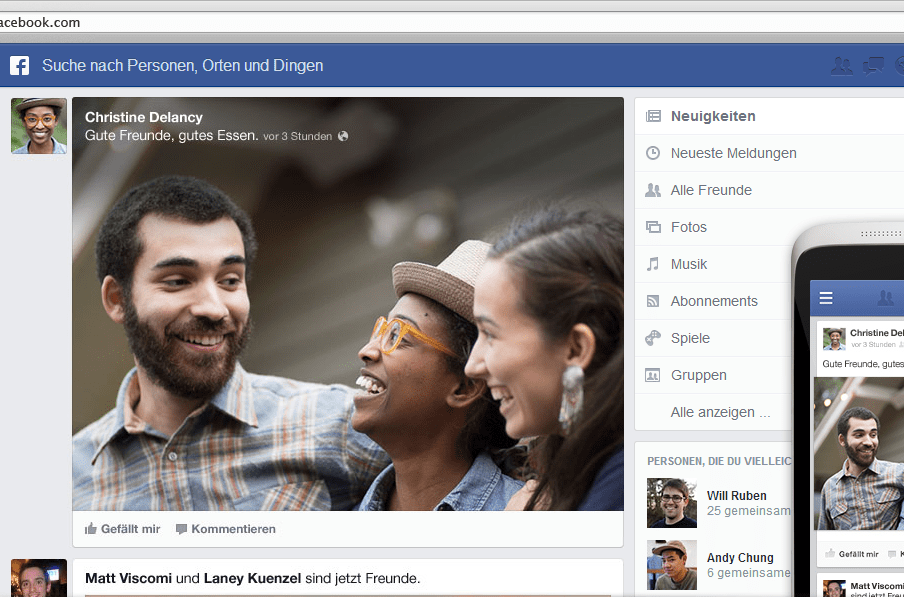904x597 pixels.
Task: Click the Gefällt mir button on the post
Action: [x=122, y=528]
